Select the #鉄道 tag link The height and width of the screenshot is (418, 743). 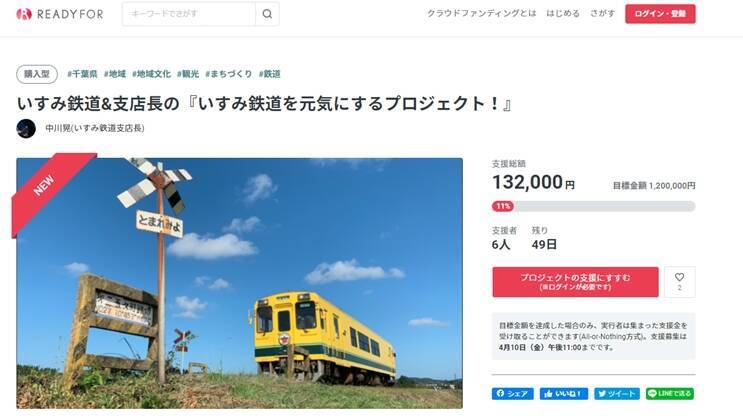coord(270,74)
